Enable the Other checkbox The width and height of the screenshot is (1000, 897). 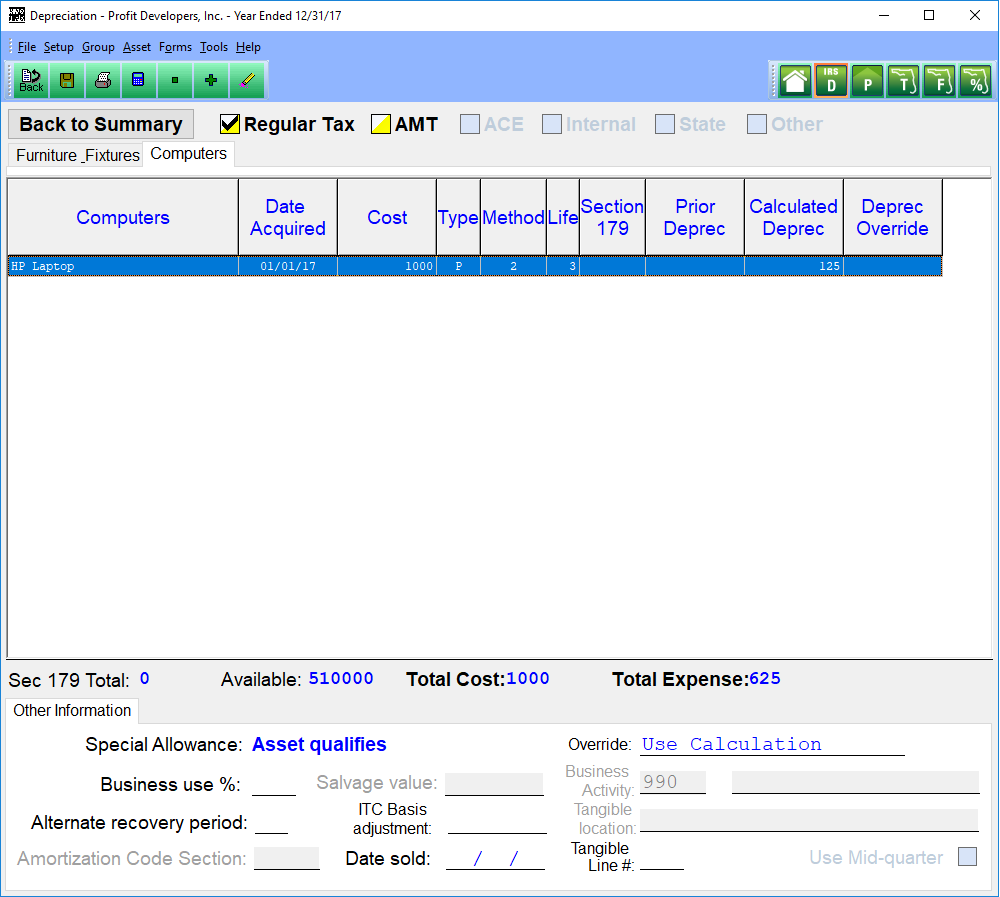click(757, 124)
